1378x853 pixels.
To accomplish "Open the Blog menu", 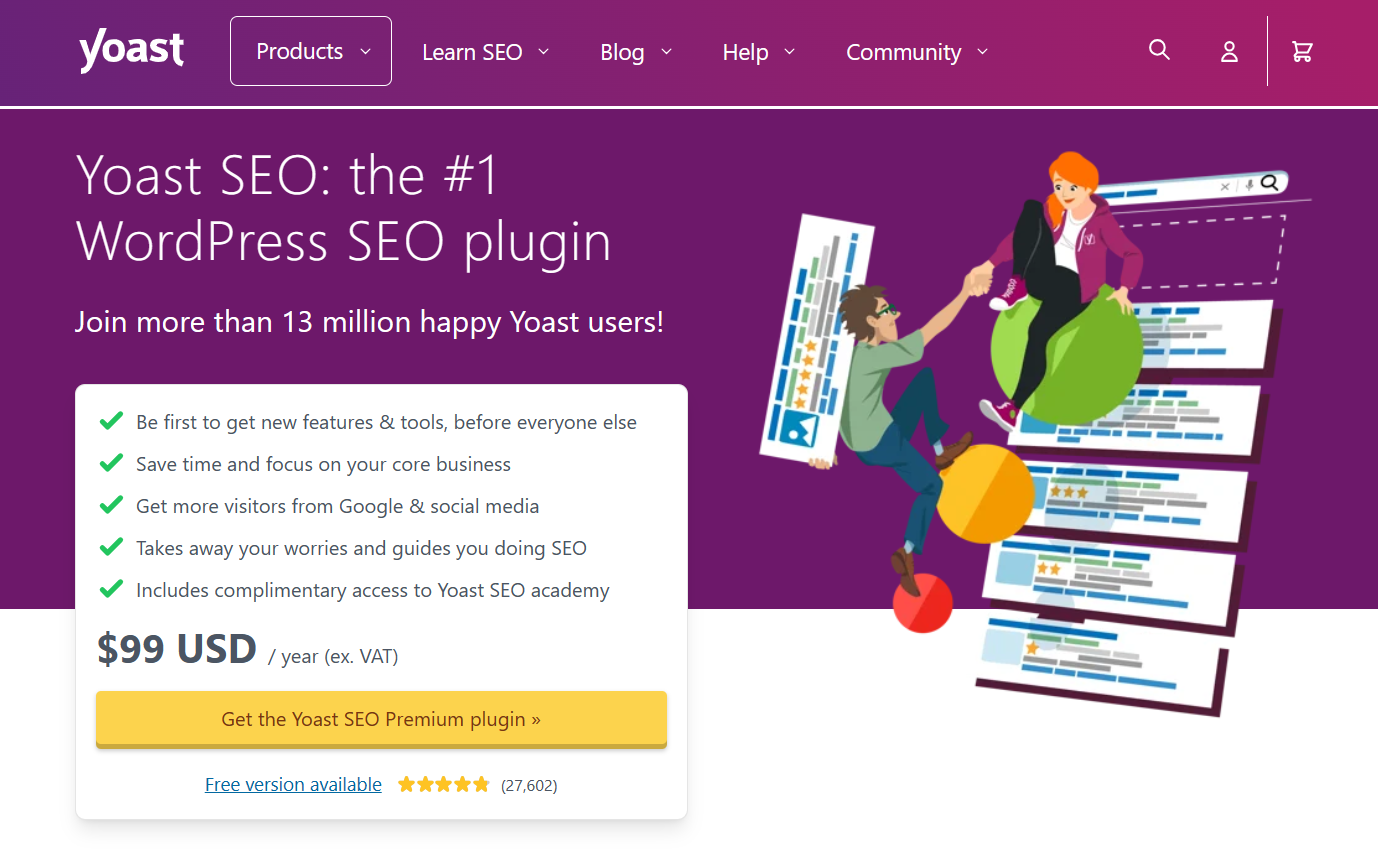I will [636, 52].
